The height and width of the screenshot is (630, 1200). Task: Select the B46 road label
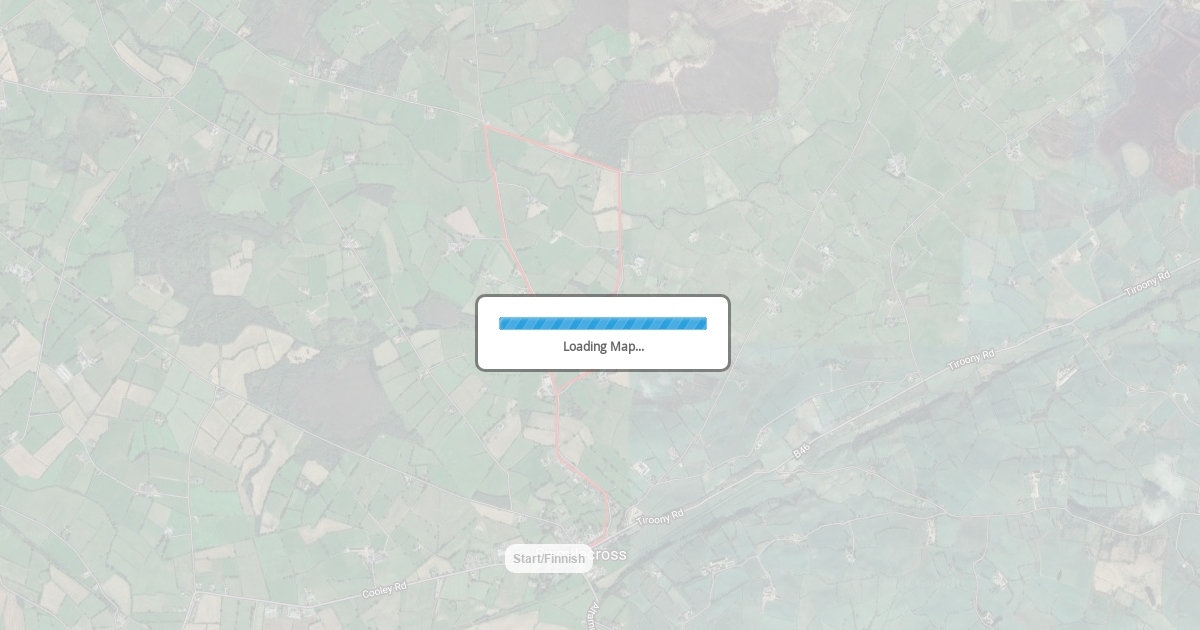click(x=801, y=452)
